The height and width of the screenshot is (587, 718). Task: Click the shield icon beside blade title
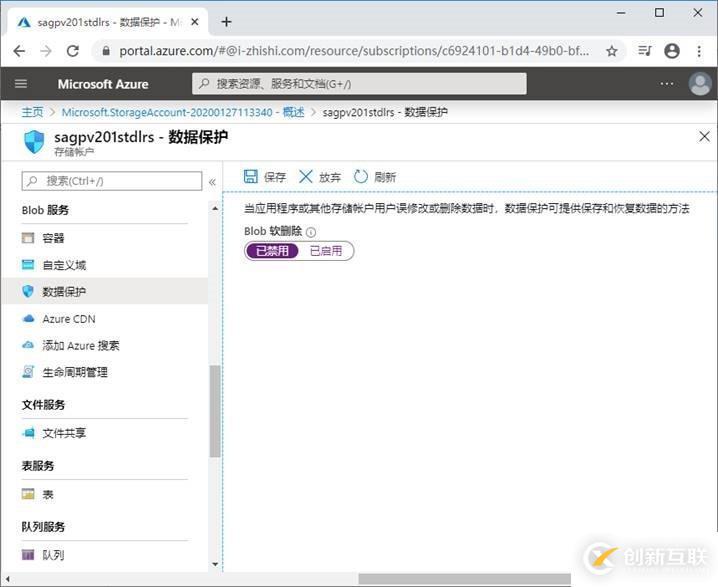pyautogui.click(x=34, y=142)
